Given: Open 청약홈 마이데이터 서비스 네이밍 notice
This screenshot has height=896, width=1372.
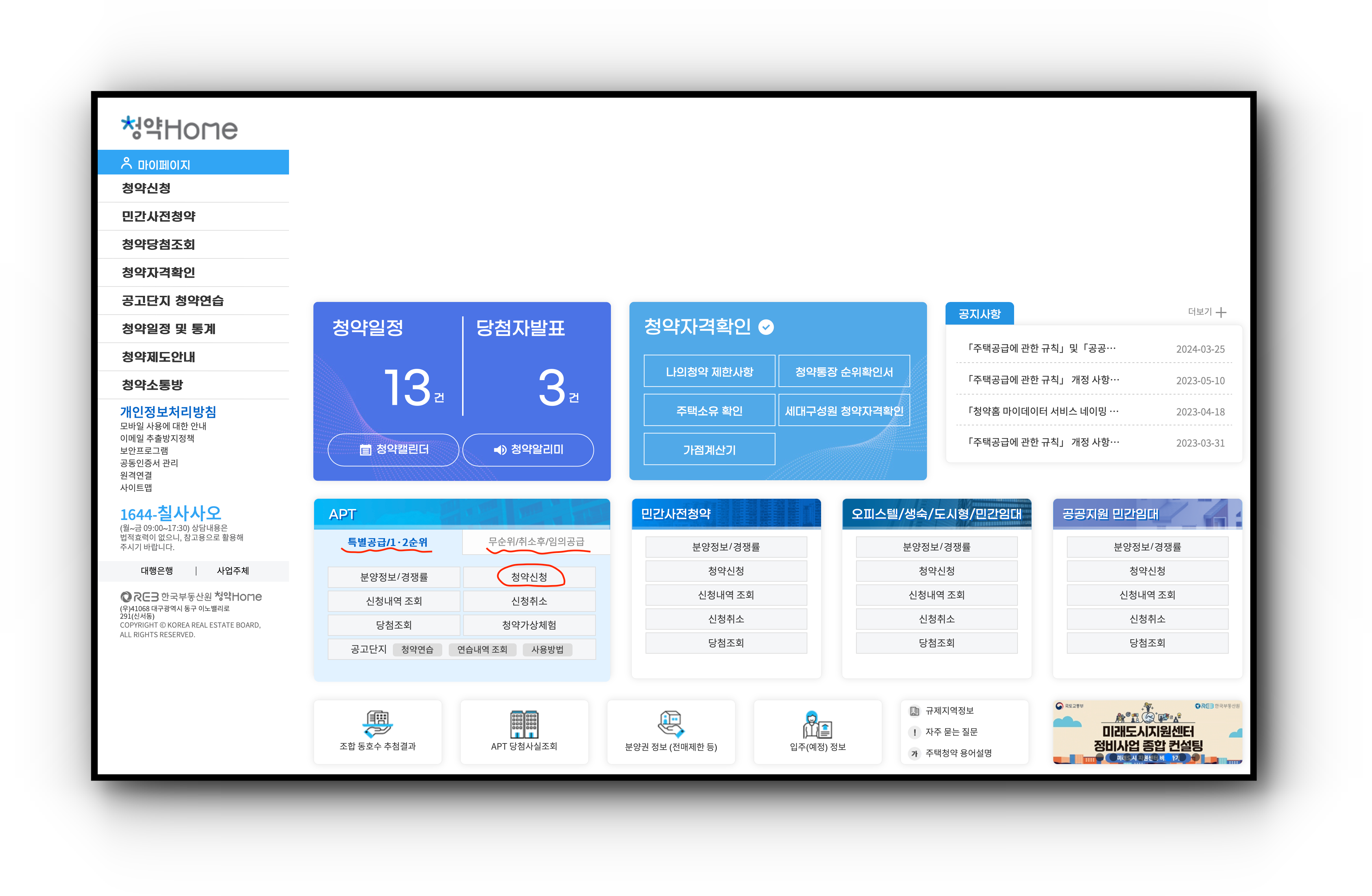Looking at the screenshot, I should (1094, 411).
